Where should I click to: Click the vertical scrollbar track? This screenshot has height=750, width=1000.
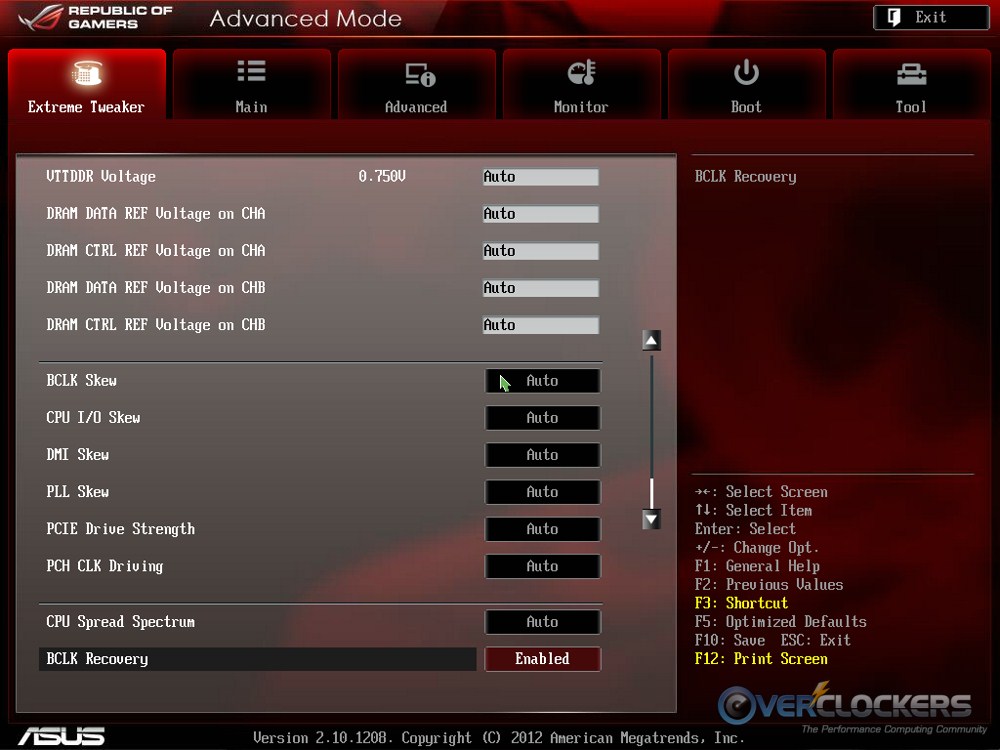pos(651,420)
